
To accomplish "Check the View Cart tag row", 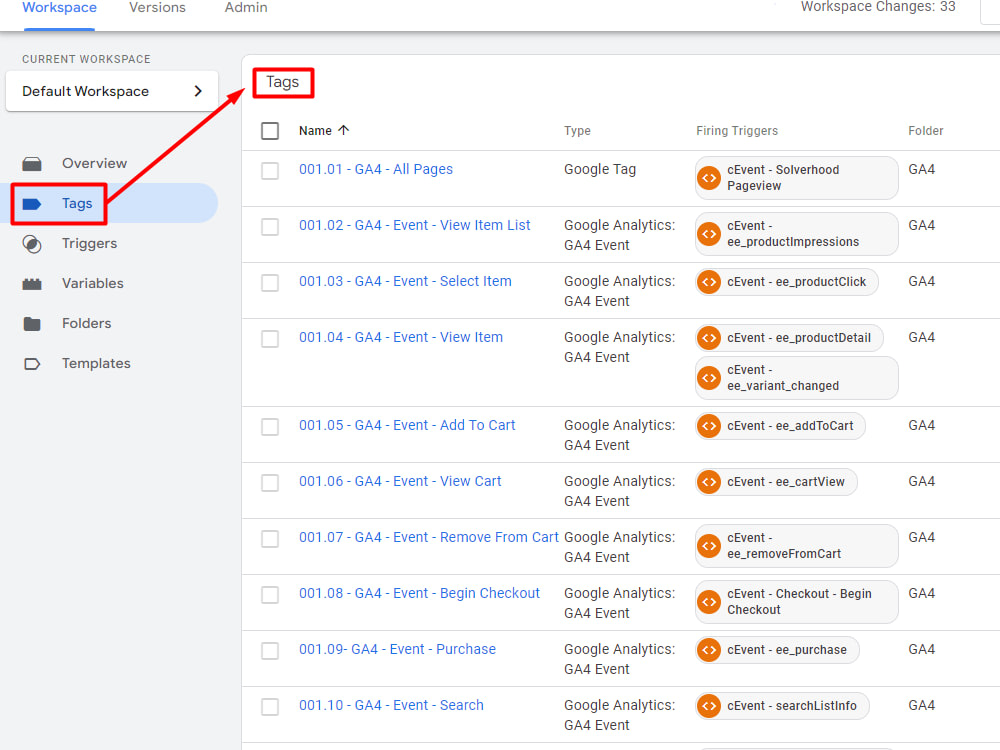I will [x=270, y=483].
